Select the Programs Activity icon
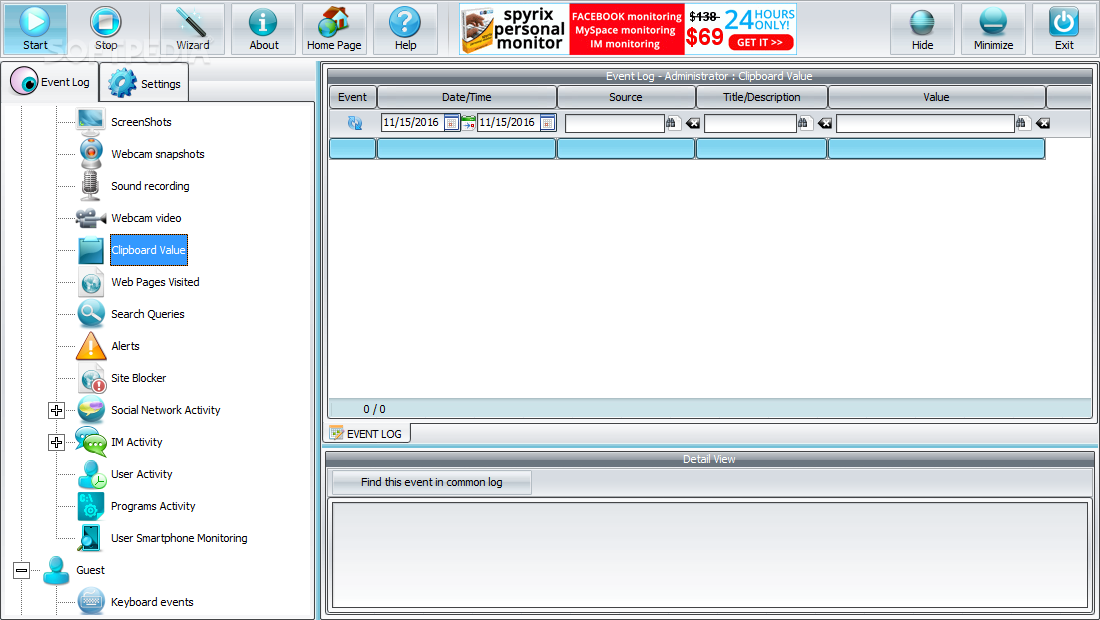 coord(91,506)
